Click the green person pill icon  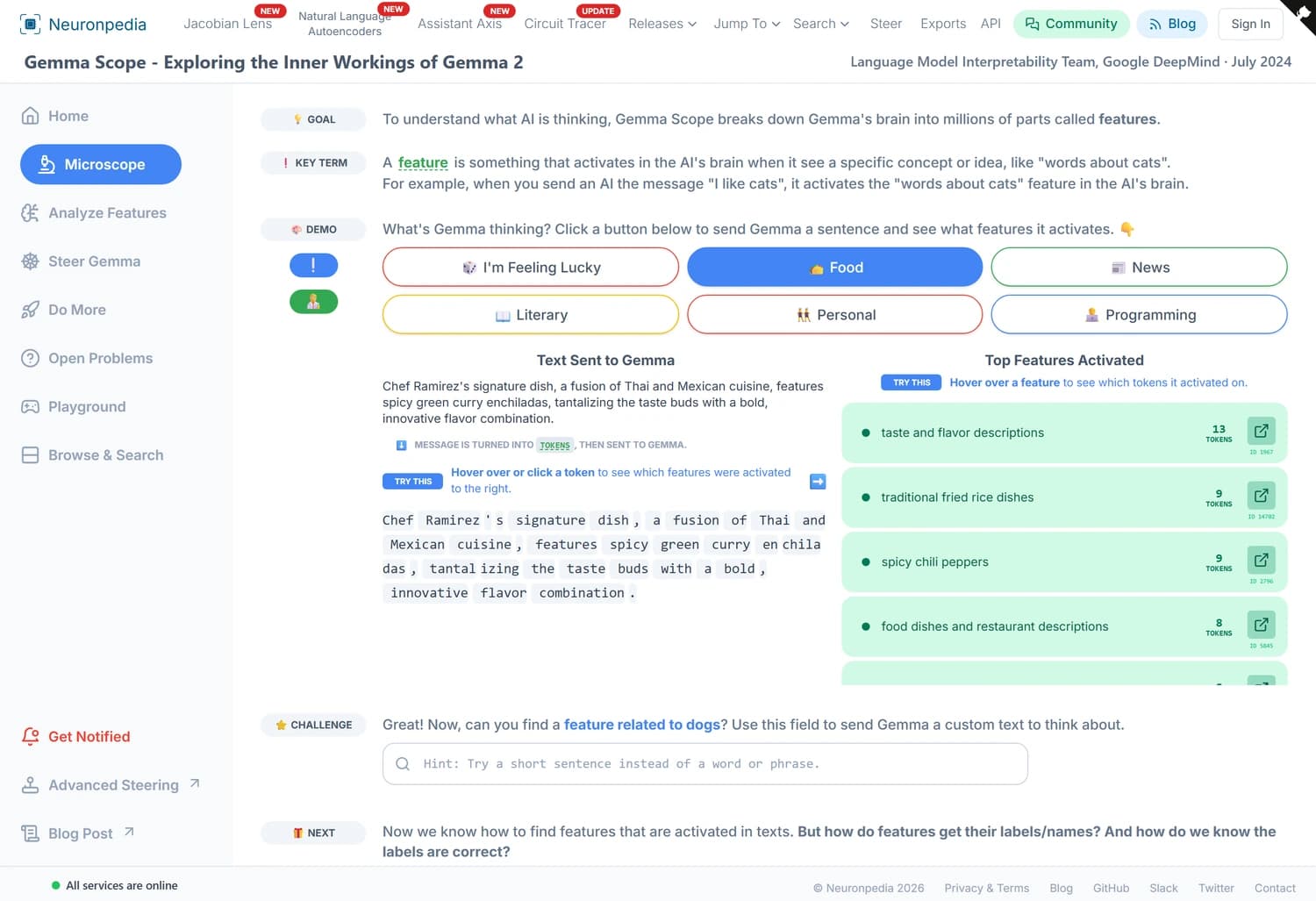click(x=313, y=302)
